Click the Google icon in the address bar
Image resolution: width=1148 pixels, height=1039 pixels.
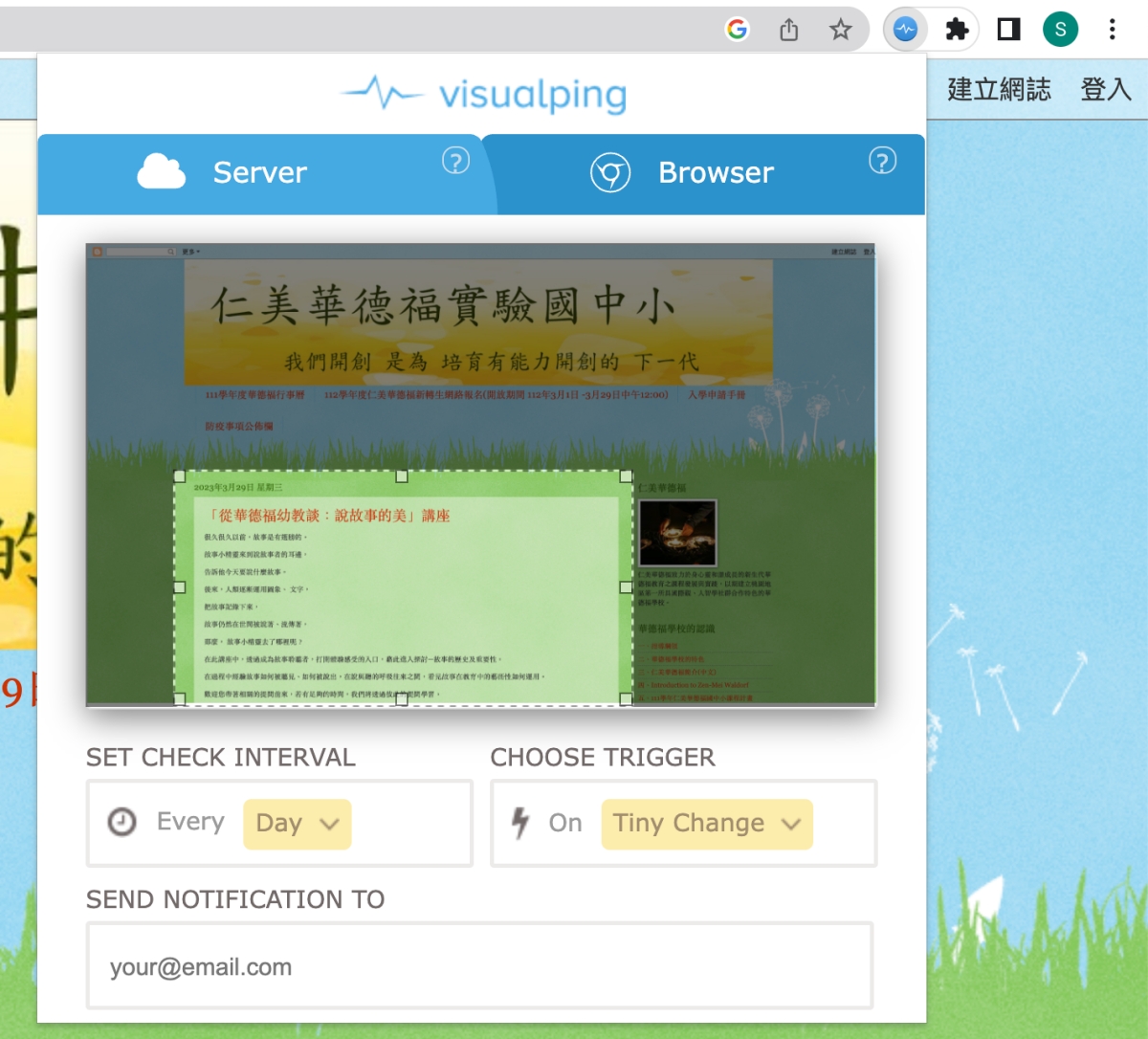point(737,30)
